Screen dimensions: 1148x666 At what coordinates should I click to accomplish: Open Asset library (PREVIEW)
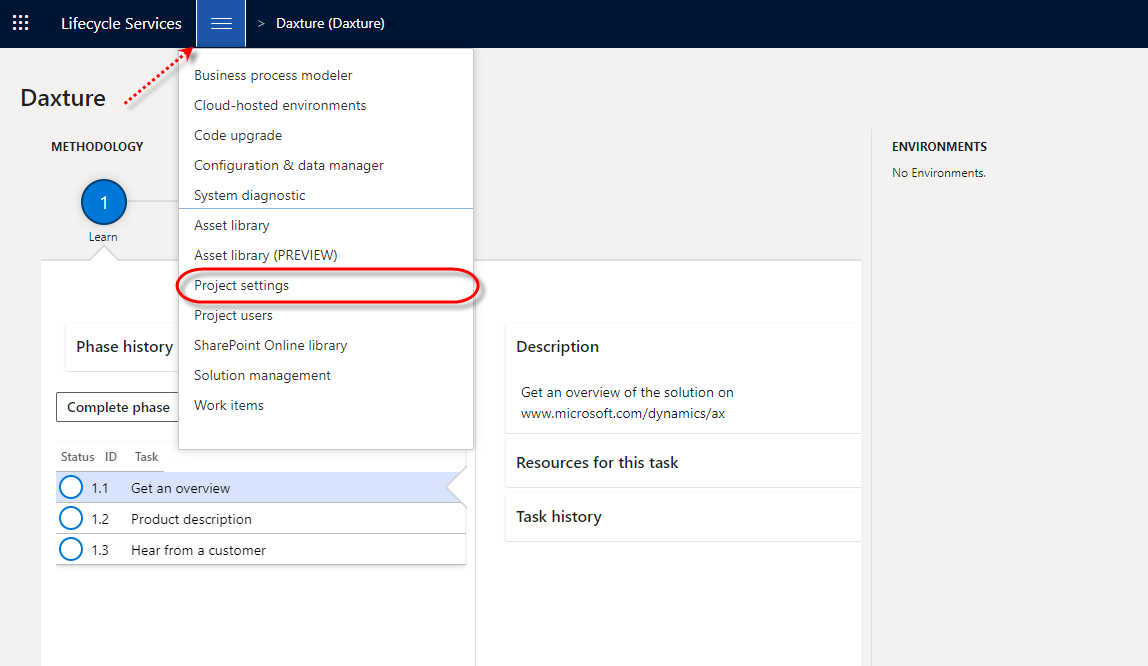tap(266, 255)
